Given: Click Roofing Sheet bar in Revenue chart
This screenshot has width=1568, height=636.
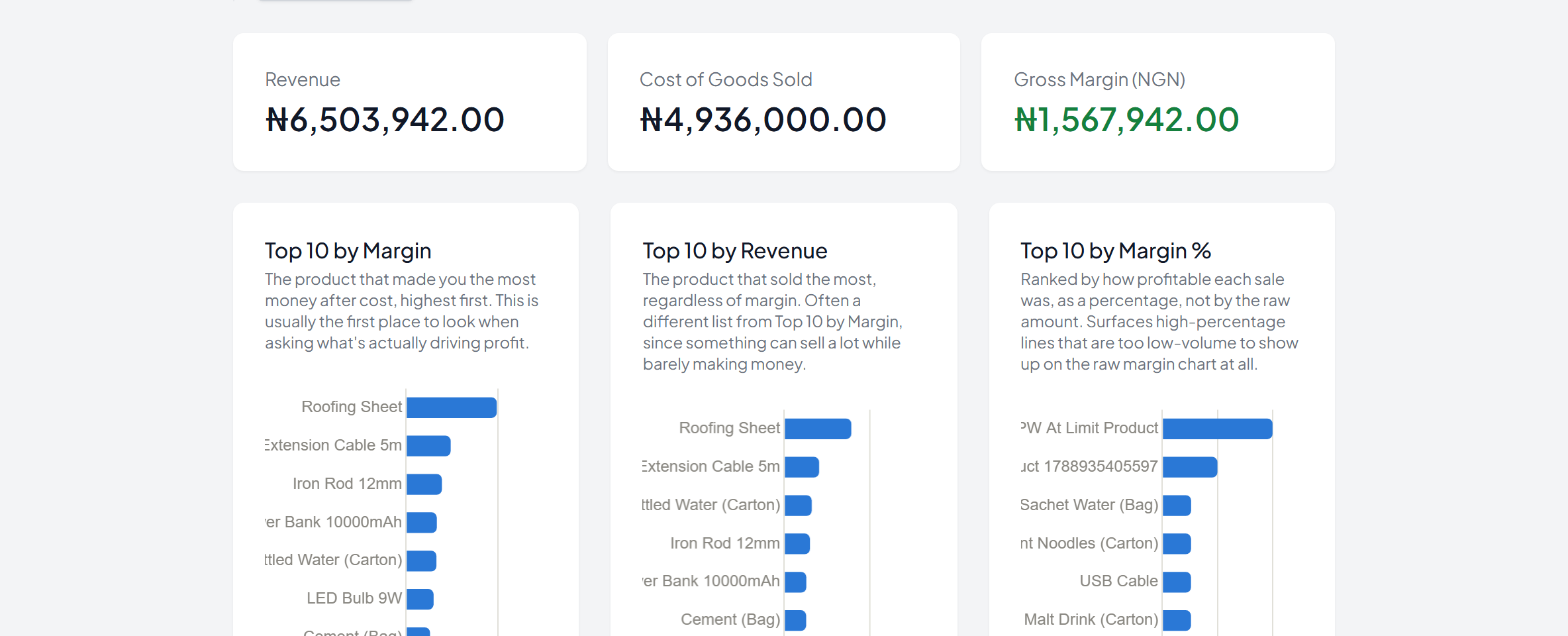Looking at the screenshot, I should pos(818,429).
